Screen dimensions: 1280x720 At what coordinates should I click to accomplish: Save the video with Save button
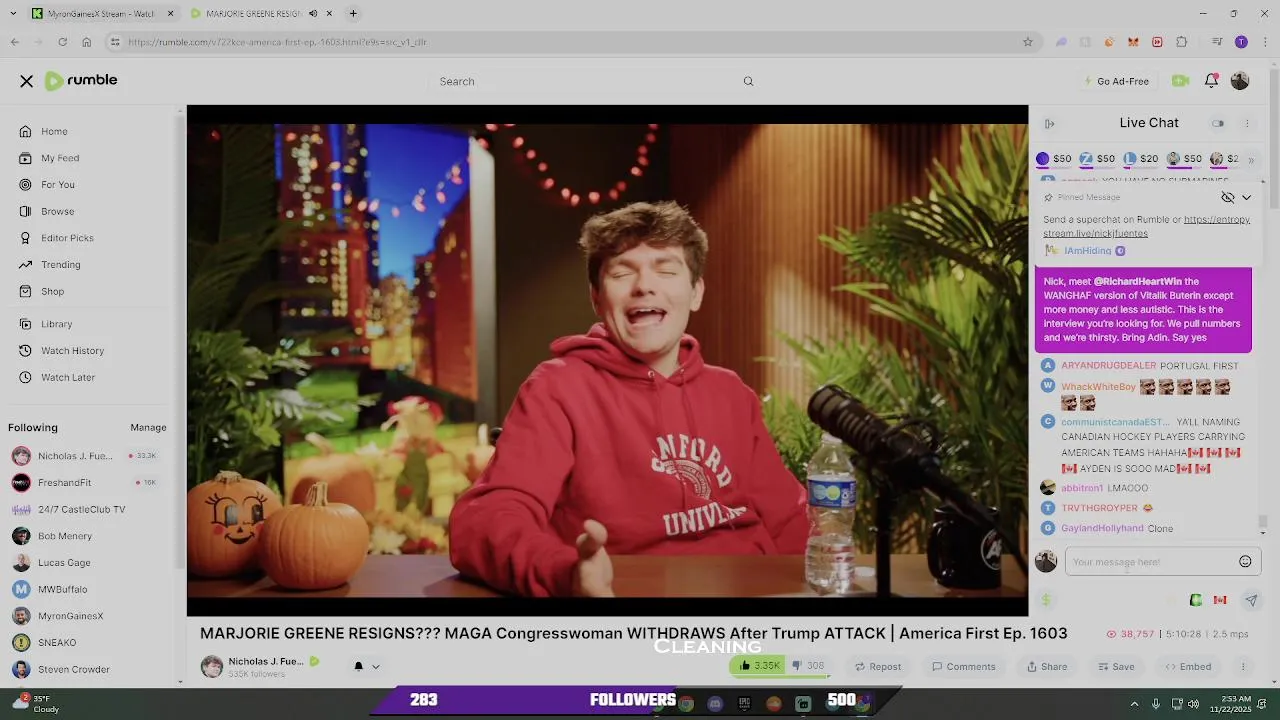click(x=1116, y=666)
